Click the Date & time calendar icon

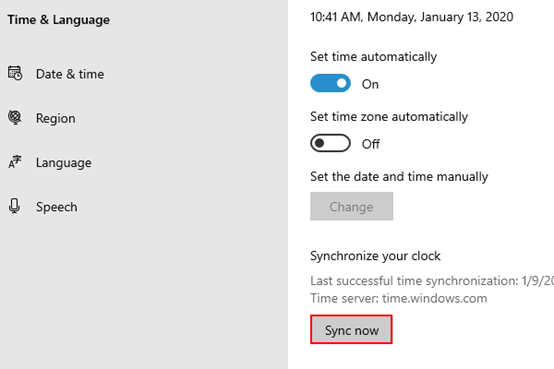15,73
